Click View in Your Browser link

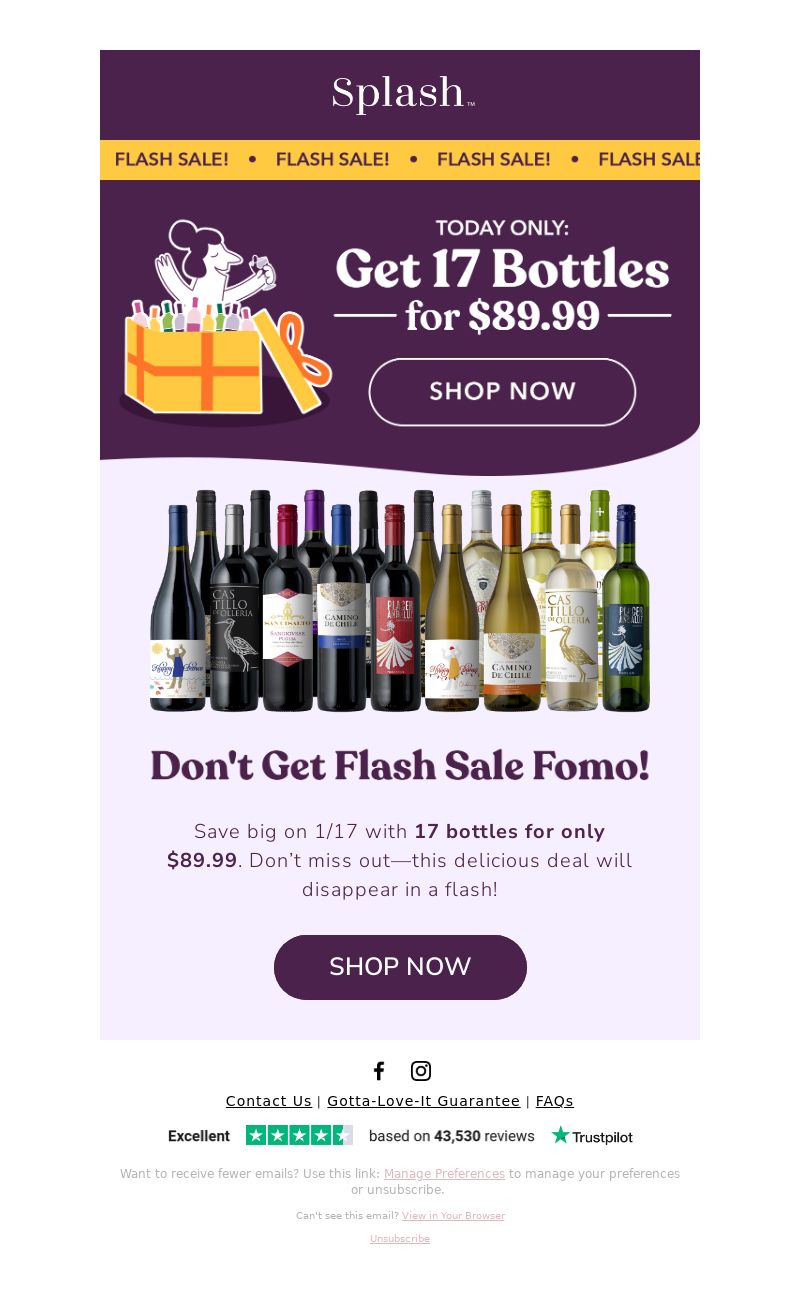click(453, 1216)
